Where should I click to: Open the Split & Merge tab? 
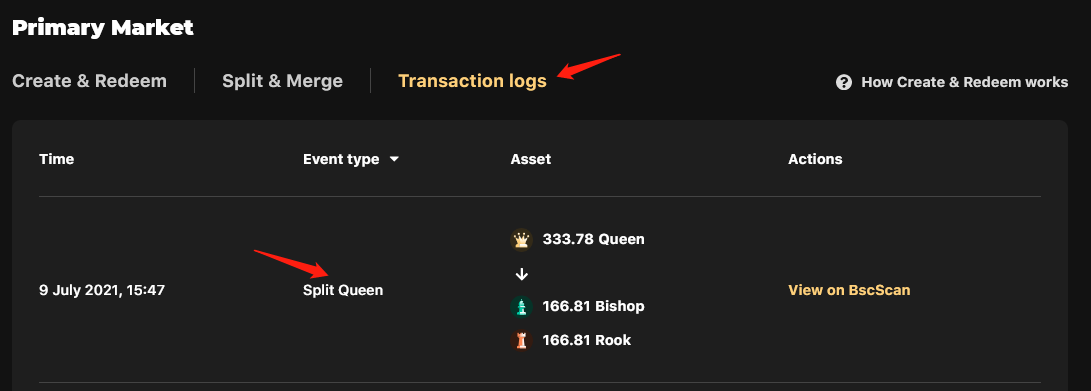tap(282, 81)
